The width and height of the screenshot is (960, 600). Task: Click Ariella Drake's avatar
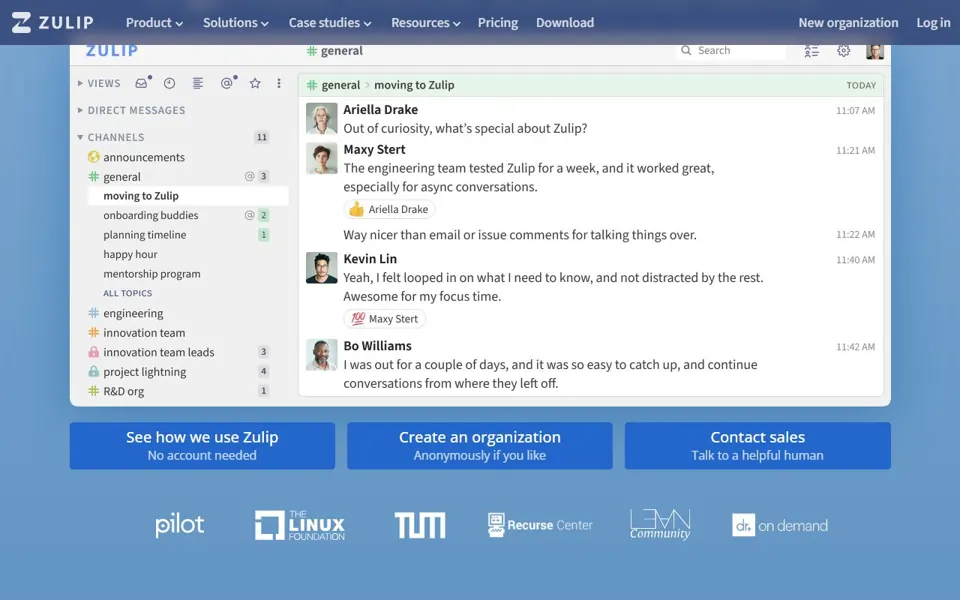[x=321, y=118]
